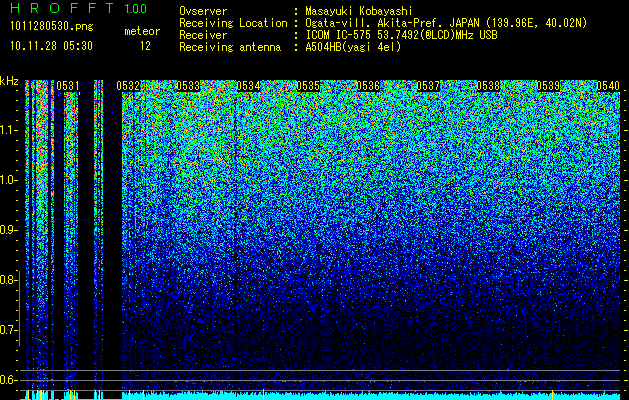Click timestamp 10.11.28 05:30
This screenshot has width=629, height=400.
click(x=52, y=46)
